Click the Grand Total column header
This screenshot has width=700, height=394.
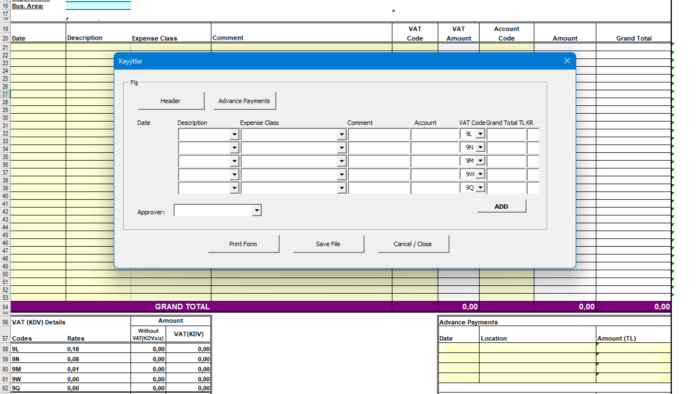(x=634, y=38)
